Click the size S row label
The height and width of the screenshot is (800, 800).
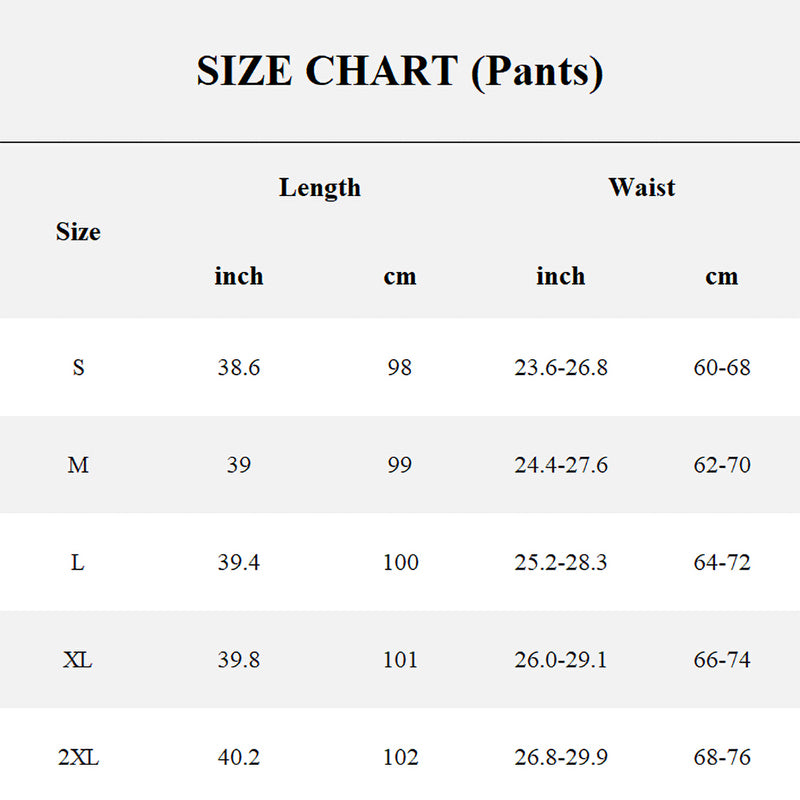point(78,368)
